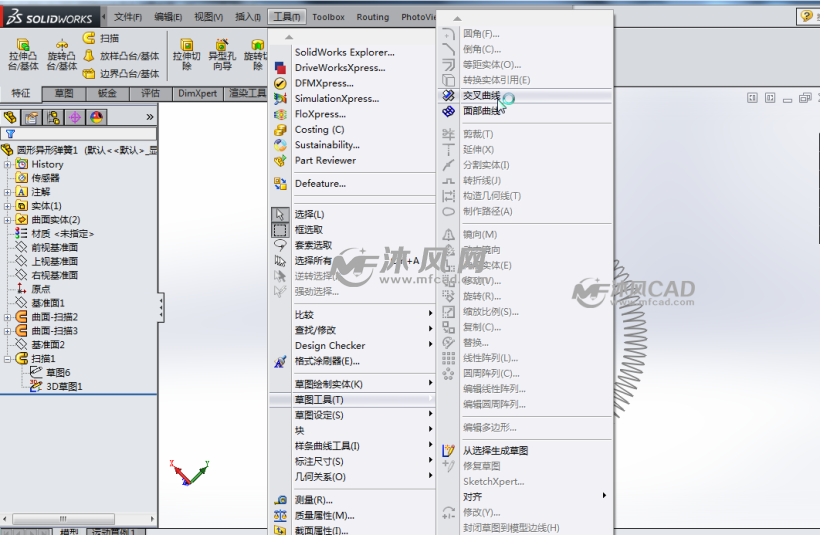The height and width of the screenshot is (535, 820).
Task: Expand the 曲面实体(2) surface bodies folder
Action: [9, 220]
